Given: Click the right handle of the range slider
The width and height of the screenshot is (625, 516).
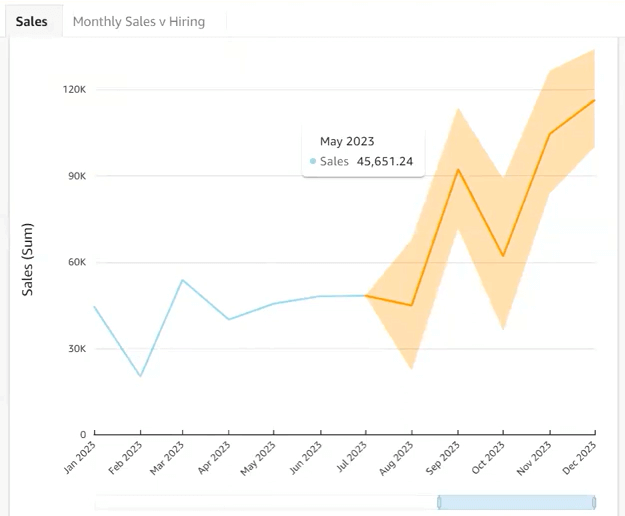Looking at the screenshot, I should pos(594,502).
